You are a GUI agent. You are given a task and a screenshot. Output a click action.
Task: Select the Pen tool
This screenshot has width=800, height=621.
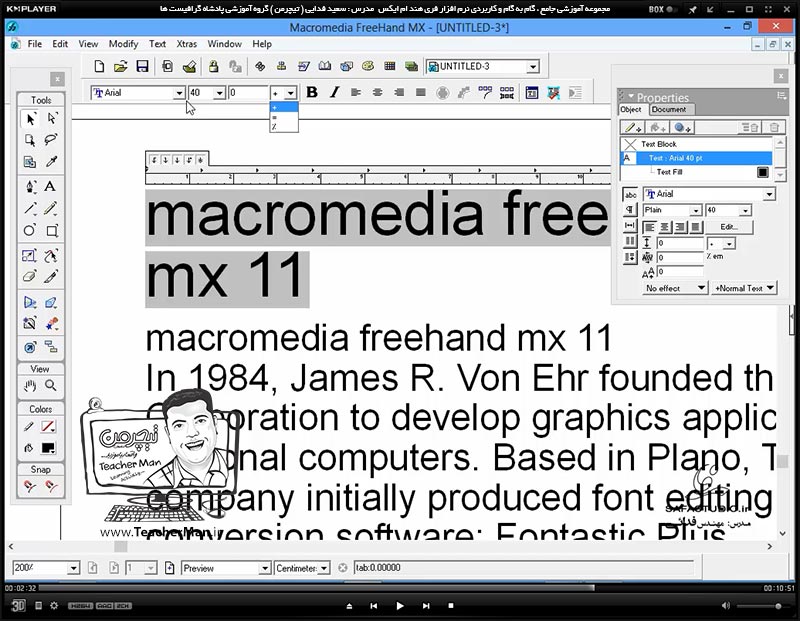(x=30, y=186)
